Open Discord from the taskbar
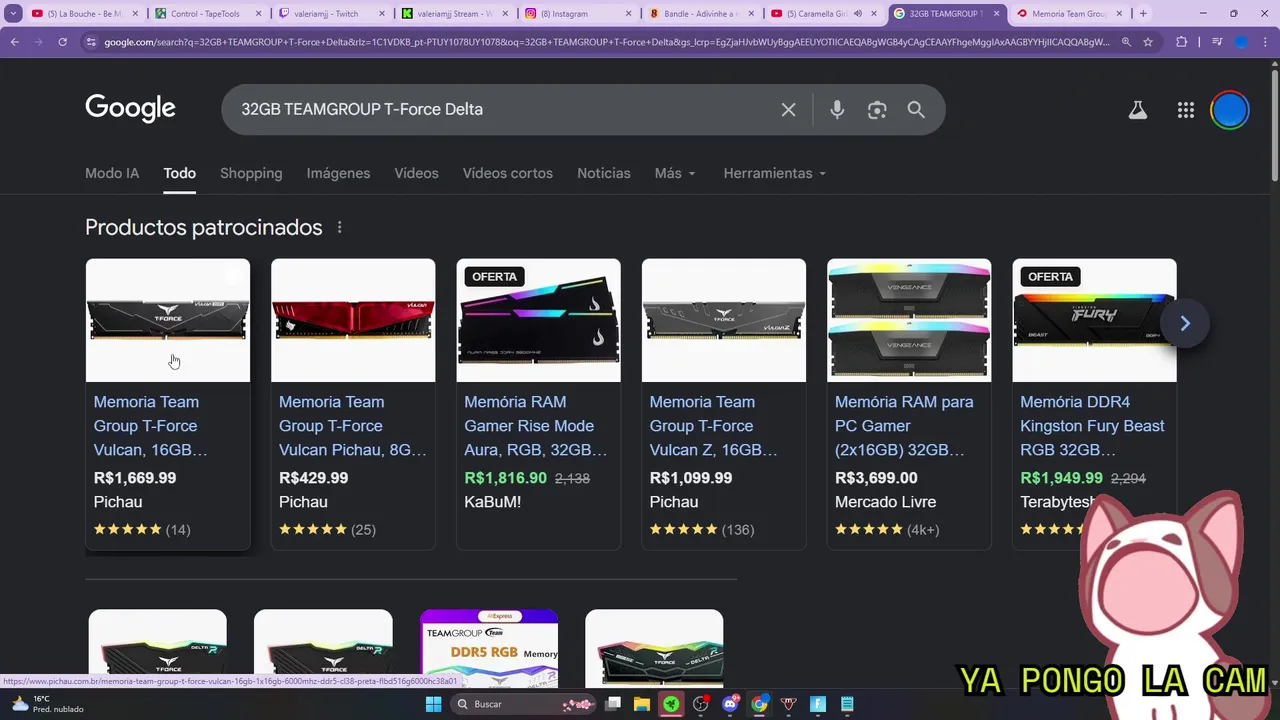The width and height of the screenshot is (1280, 720). 730,704
